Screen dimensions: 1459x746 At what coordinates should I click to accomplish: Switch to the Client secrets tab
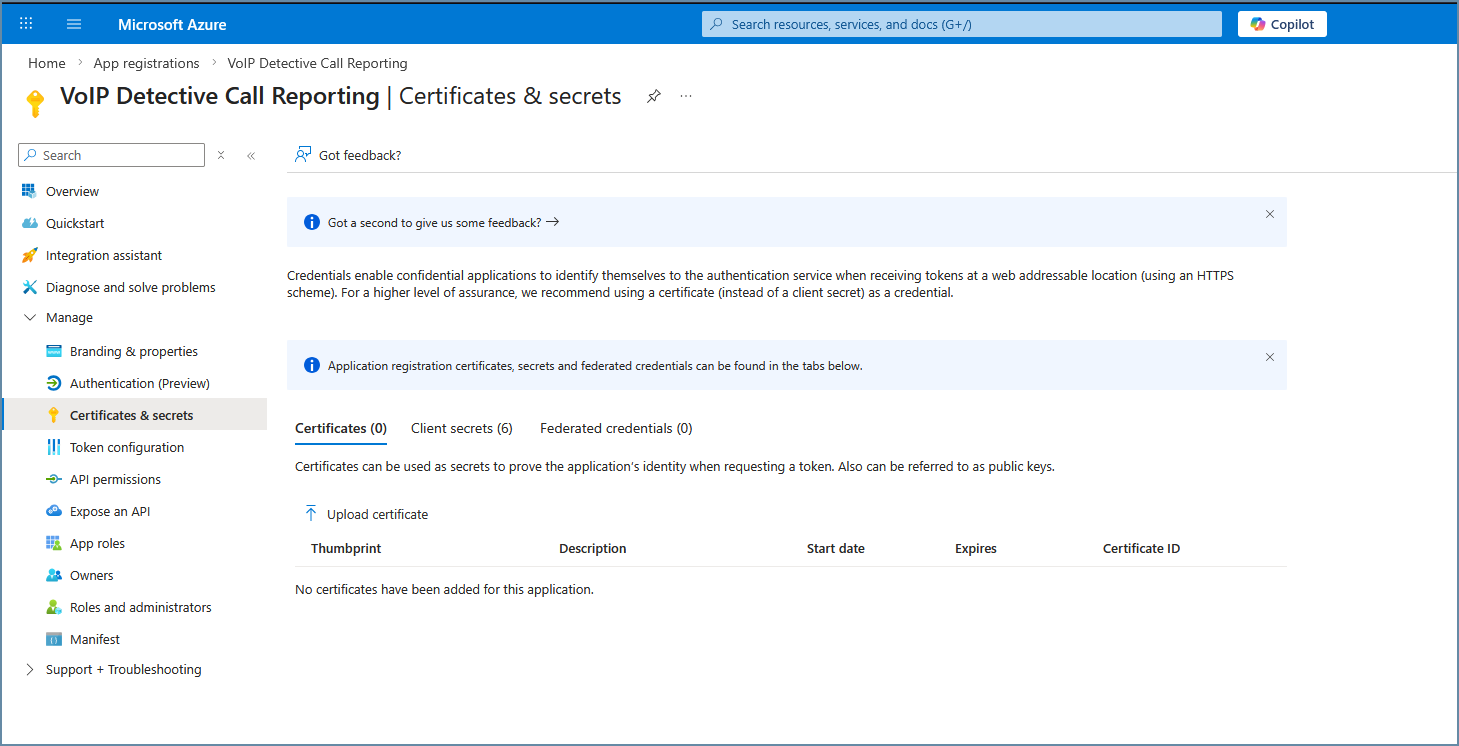point(462,428)
